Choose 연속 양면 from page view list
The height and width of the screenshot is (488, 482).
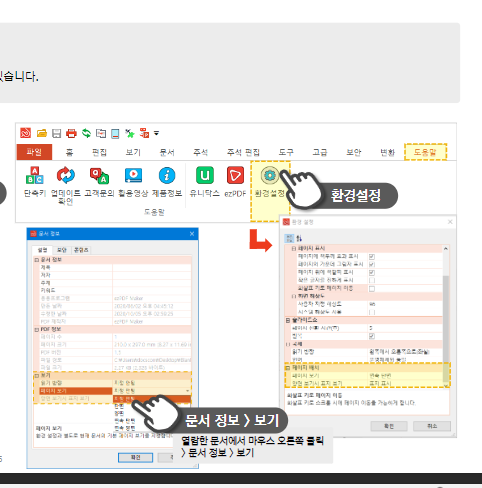tap(125, 428)
